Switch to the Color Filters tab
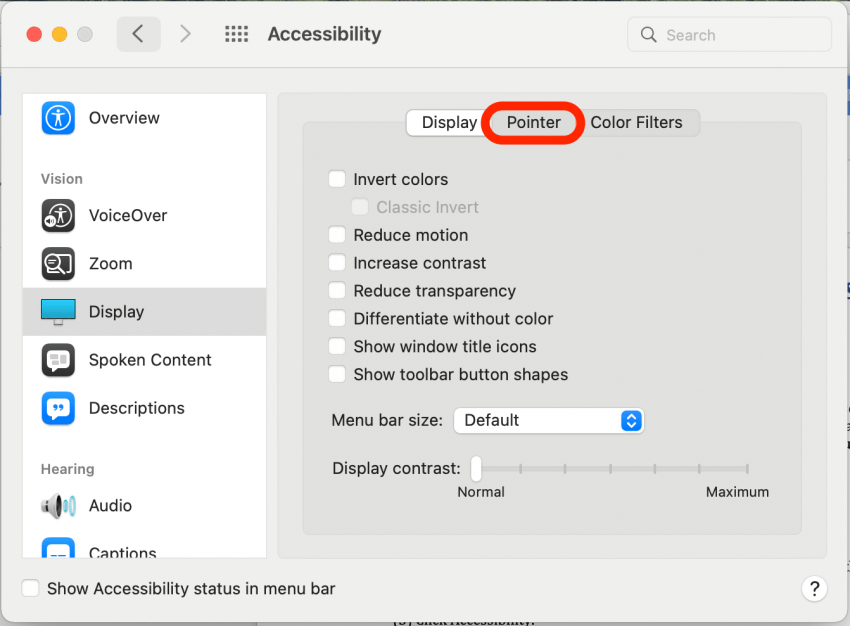The height and width of the screenshot is (626, 850). point(636,122)
